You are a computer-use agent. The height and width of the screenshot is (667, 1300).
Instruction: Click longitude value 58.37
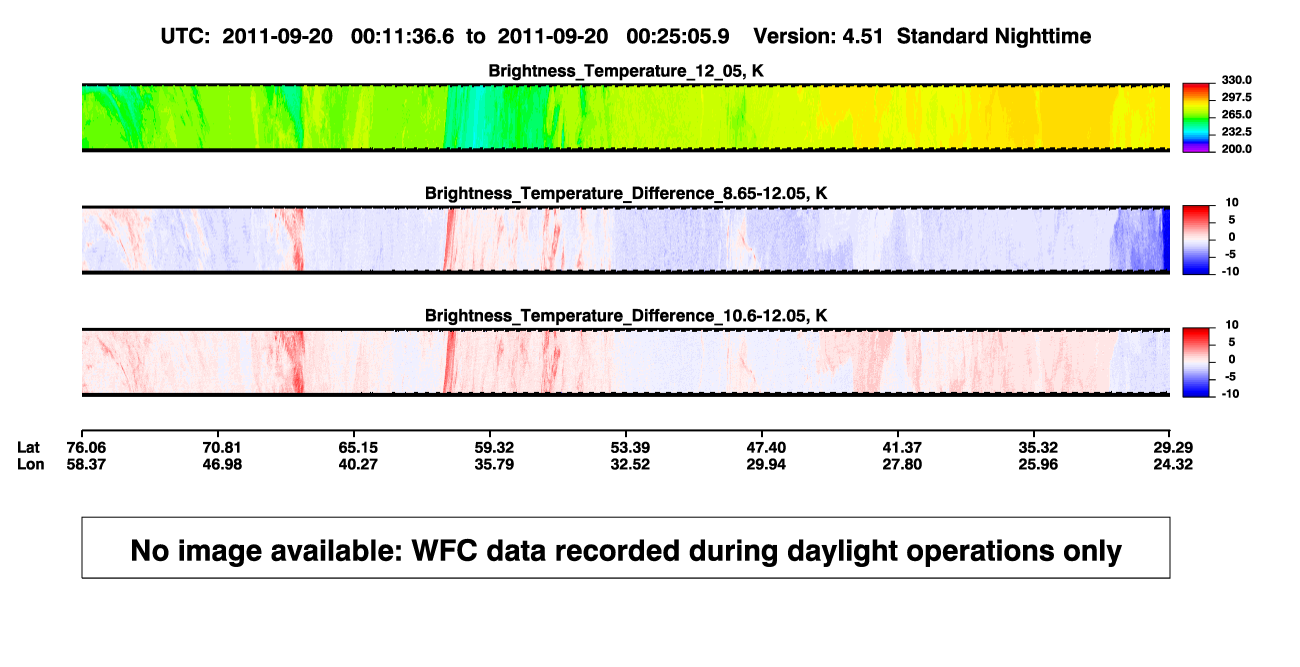click(86, 464)
